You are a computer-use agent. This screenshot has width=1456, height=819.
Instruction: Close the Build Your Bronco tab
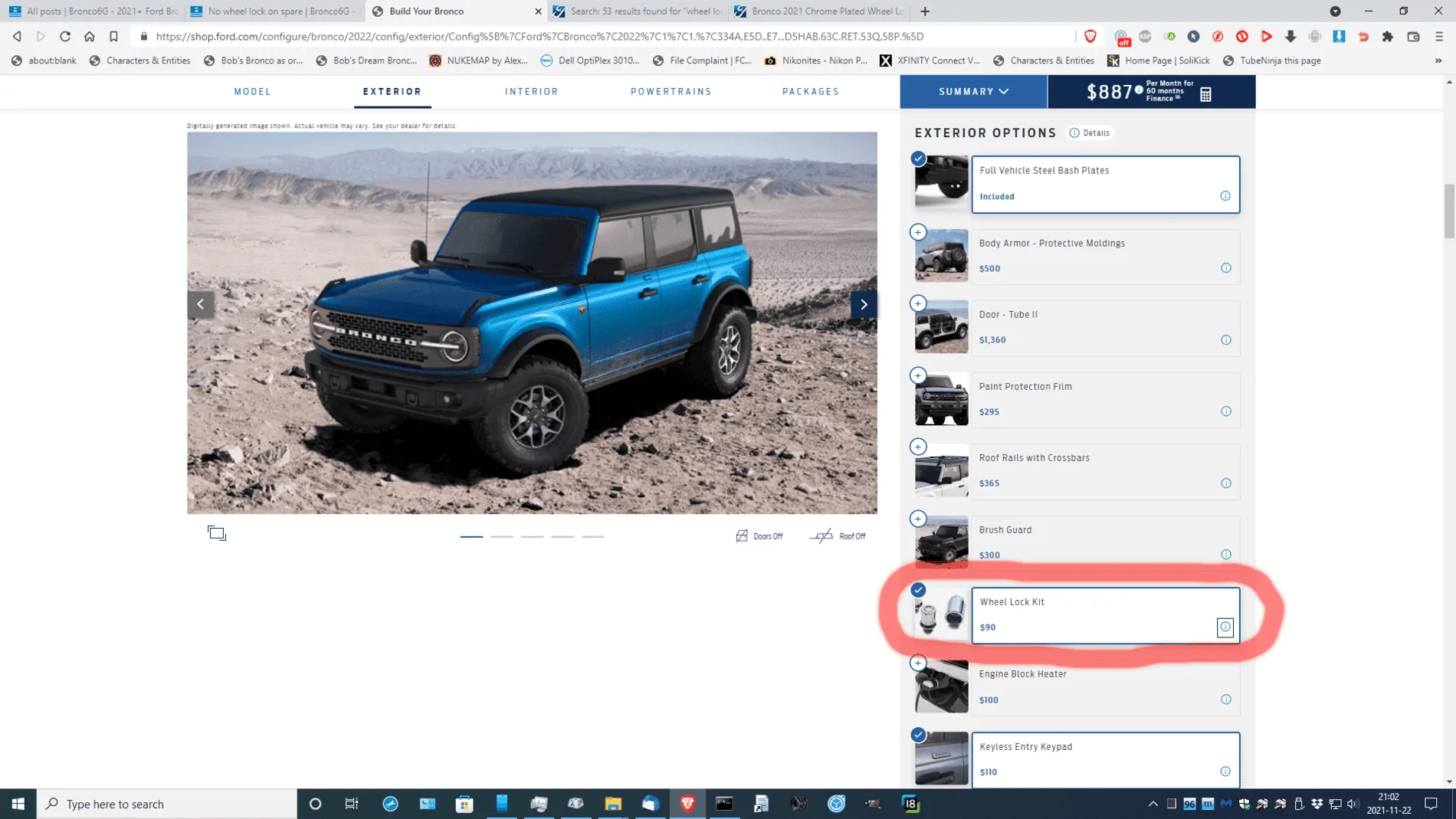(x=538, y=11)
